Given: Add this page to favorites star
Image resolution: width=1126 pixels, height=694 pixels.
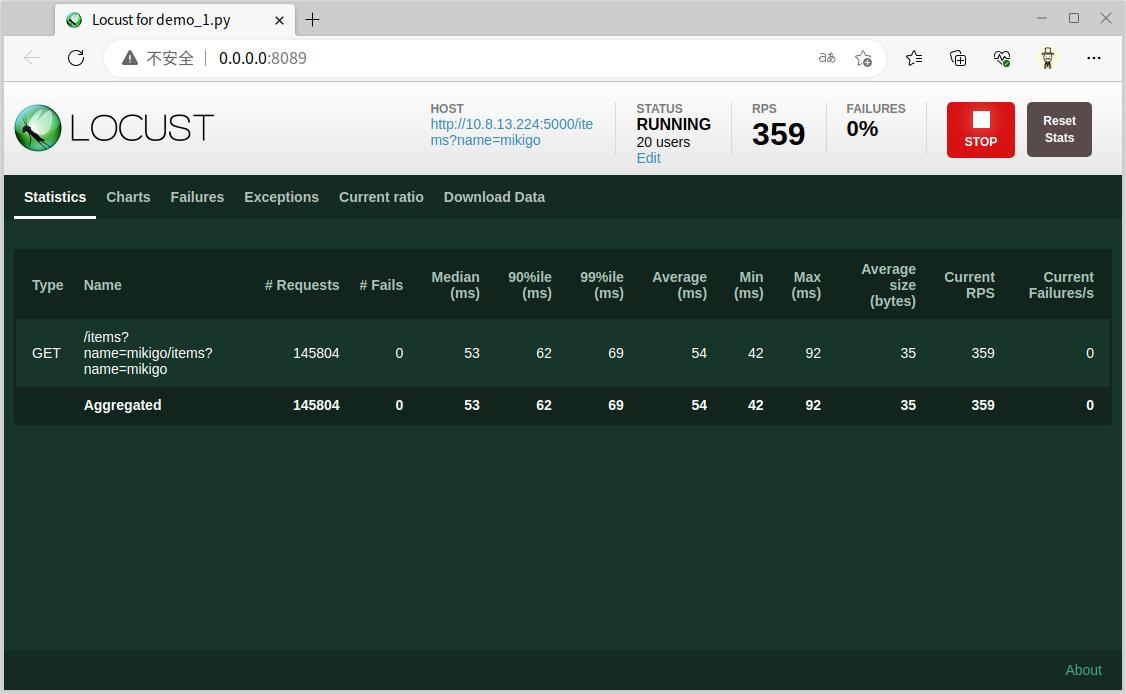Looking at the screenshot, I should pyautogui.click(x=863, y=58).
